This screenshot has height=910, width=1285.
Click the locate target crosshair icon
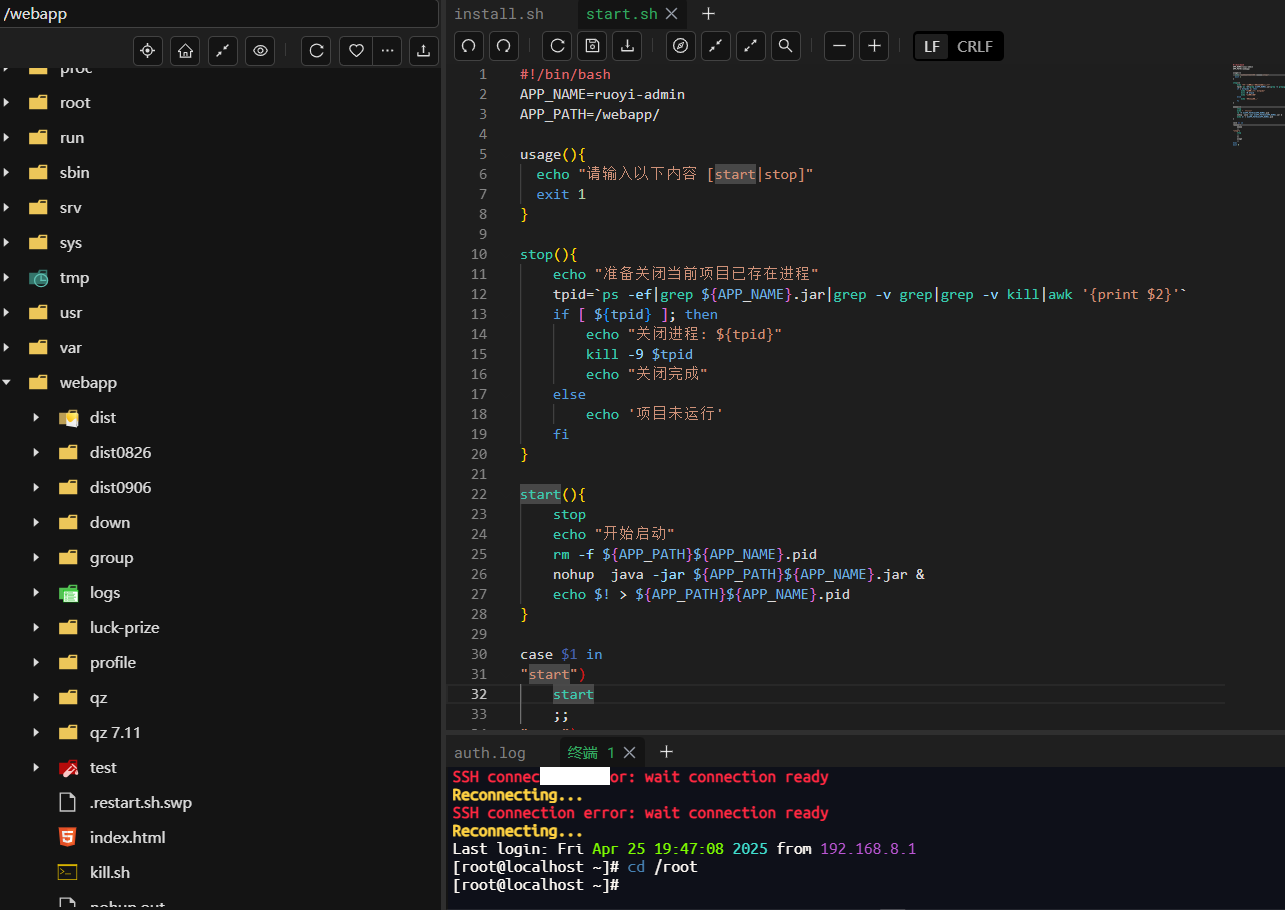[x=148, y=51]
